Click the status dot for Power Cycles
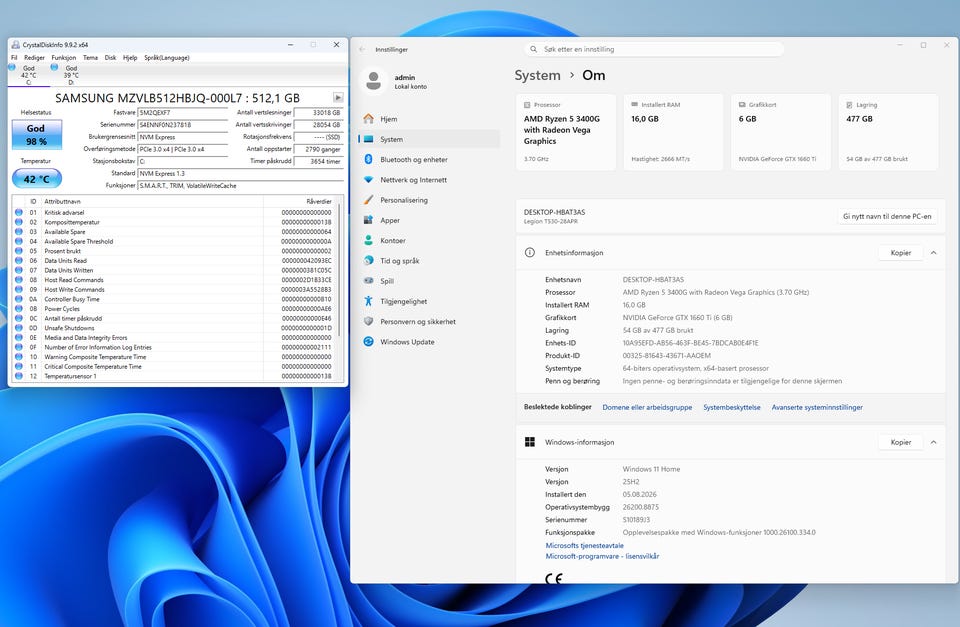The height and width of the screenshot is (627, 960). [x=19, y=309]
